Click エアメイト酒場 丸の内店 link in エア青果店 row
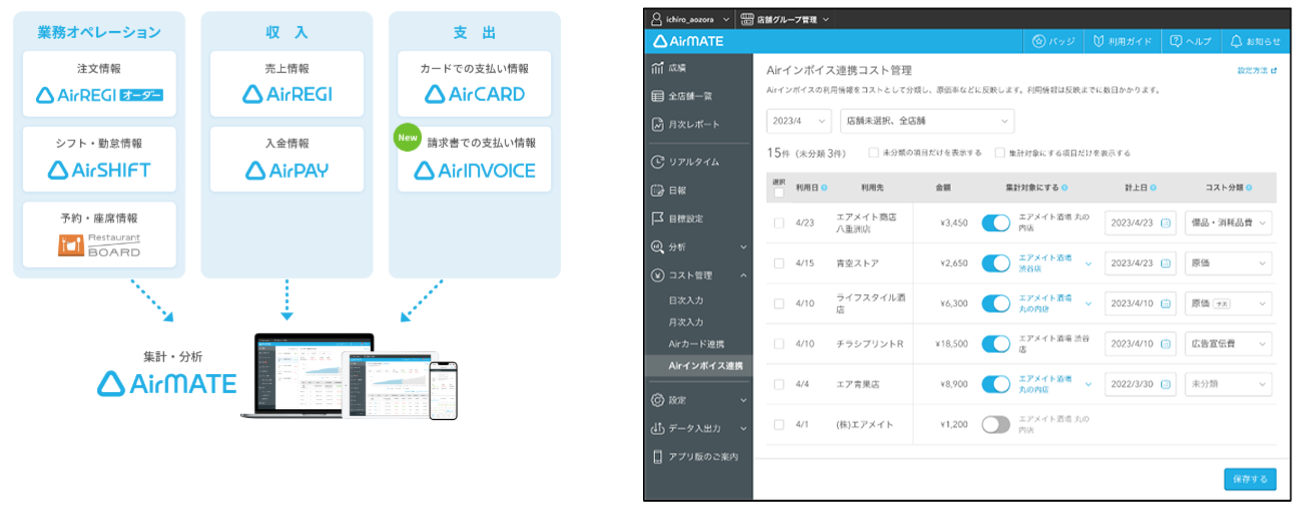The image size is (1300, 515). (1044, 384)
